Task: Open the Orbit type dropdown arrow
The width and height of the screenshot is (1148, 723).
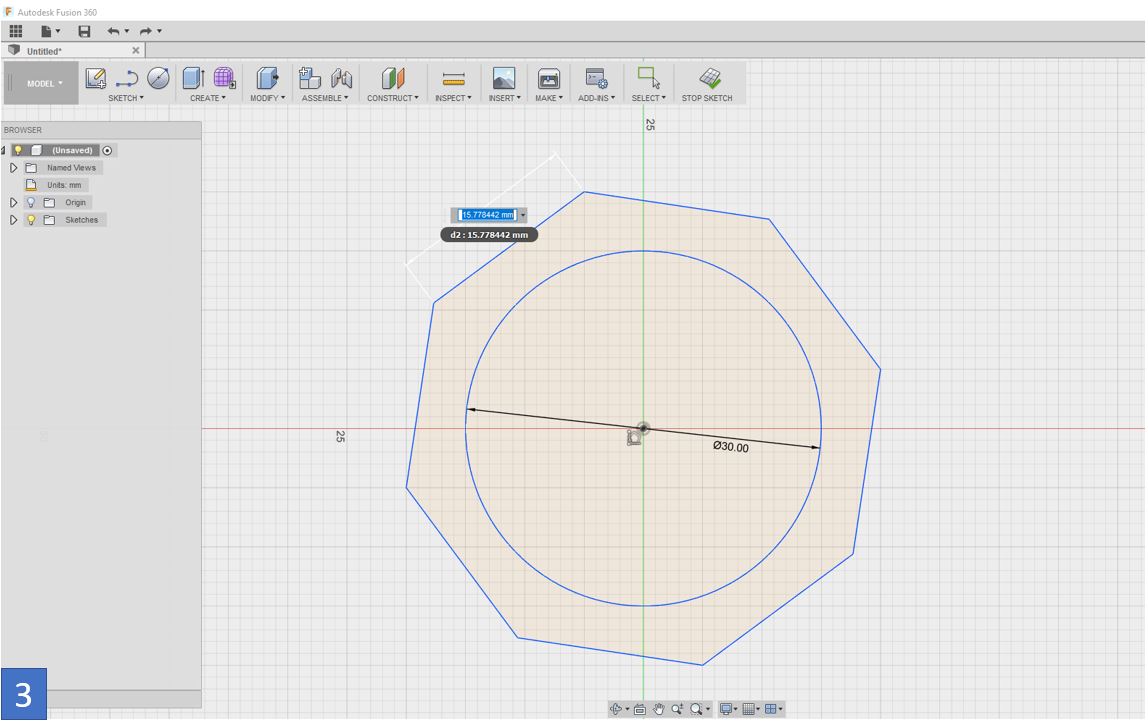Action: tap(627, 708)
